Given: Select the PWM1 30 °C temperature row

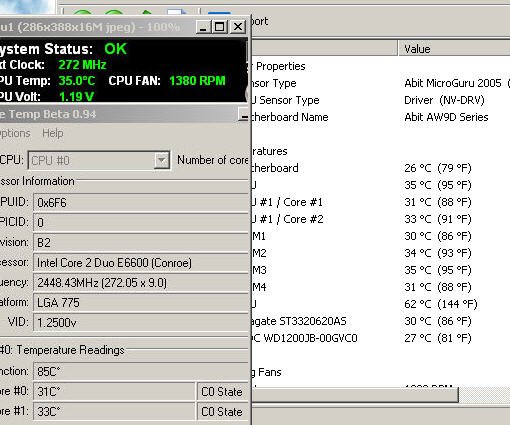Looking at the screenshot, I should pyautogui.click(x=380, y=236).
